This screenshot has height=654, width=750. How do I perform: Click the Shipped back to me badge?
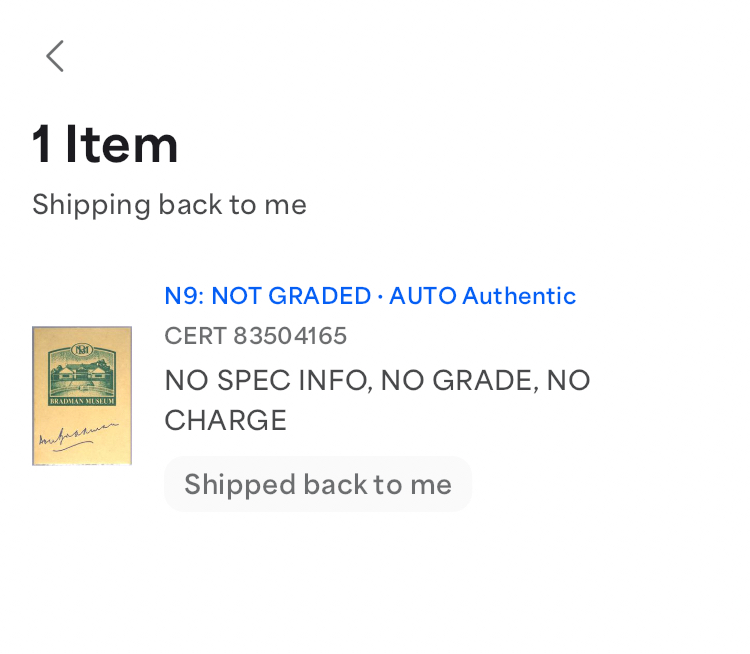318,484
